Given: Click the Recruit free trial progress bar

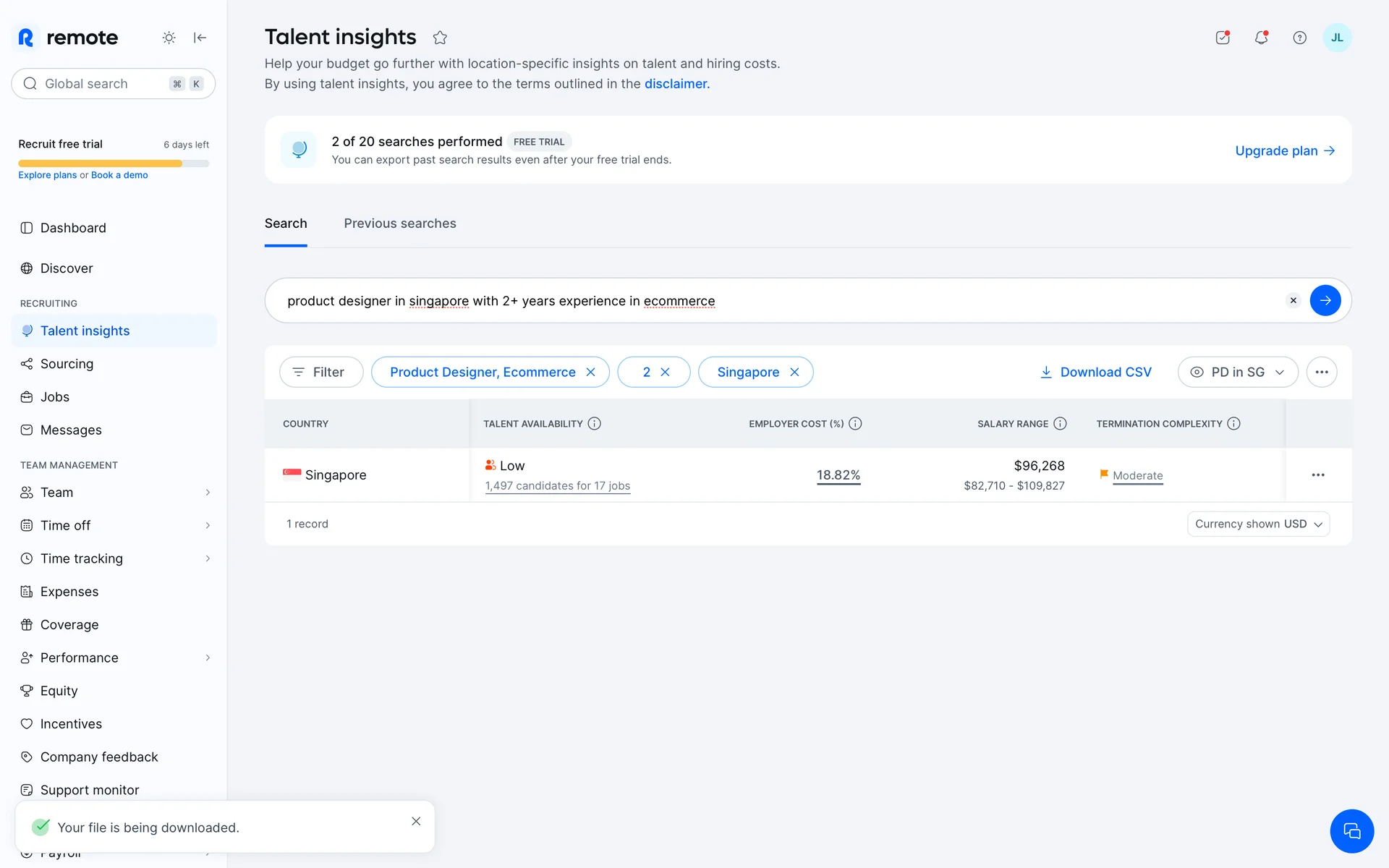Looking at the screenshot, I should (x=114, y=163).
